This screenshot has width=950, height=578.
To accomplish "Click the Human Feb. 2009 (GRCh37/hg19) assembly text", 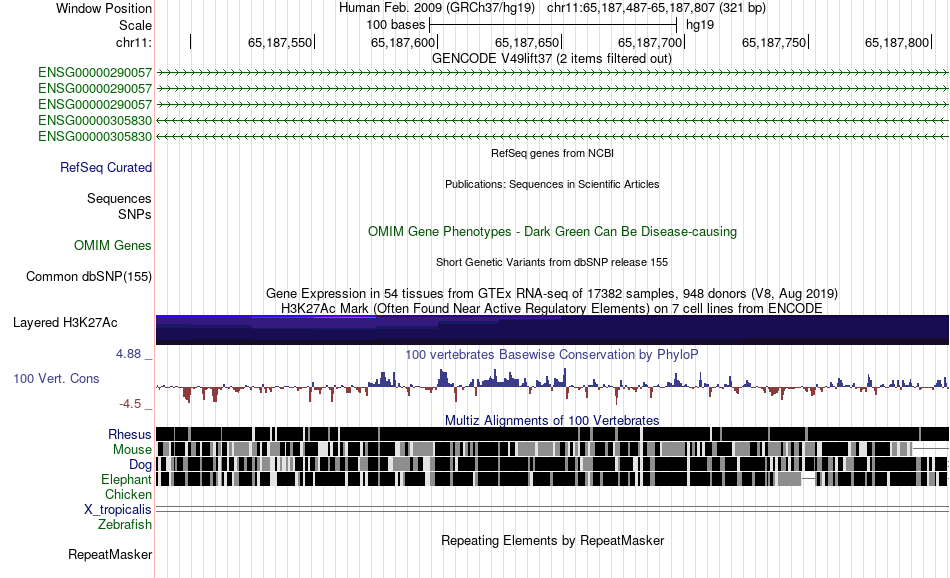I will pyautogui.click(x=437, y=8).
